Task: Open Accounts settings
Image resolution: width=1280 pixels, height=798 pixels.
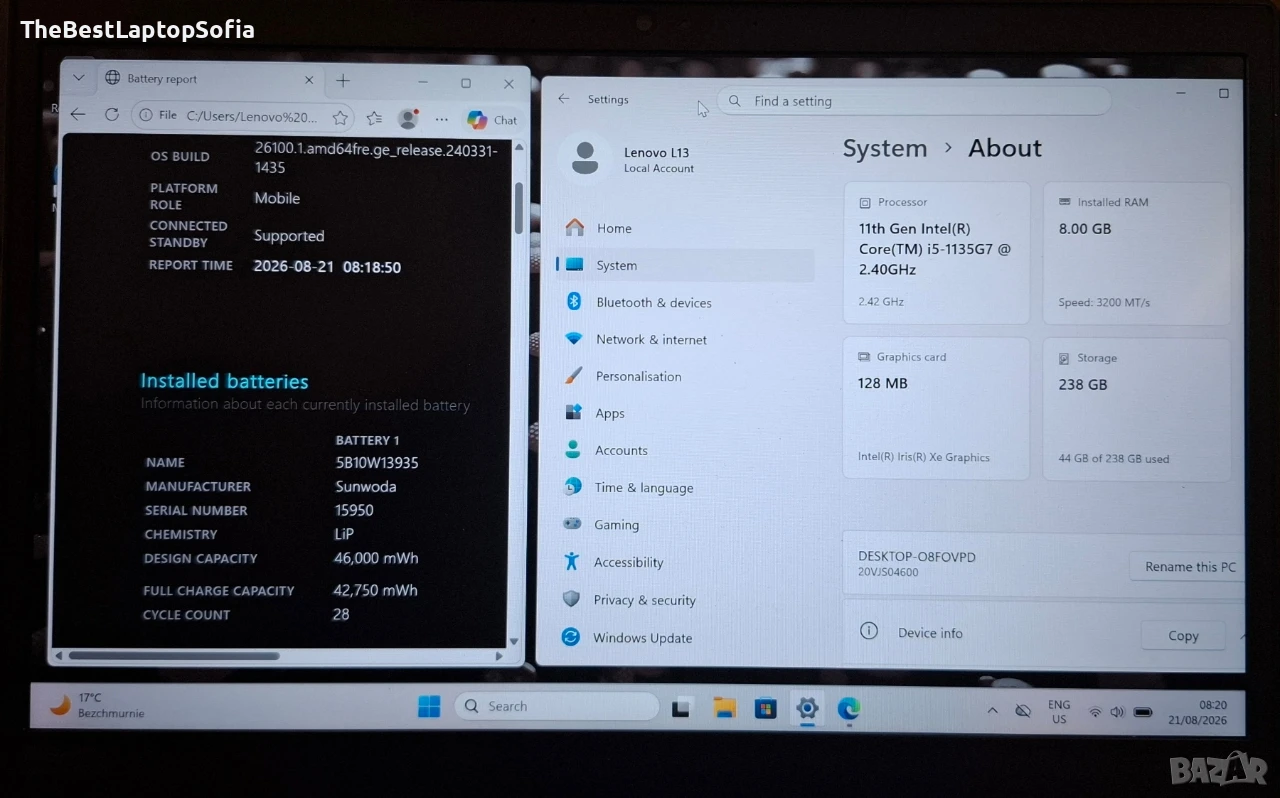Action: 685,450
